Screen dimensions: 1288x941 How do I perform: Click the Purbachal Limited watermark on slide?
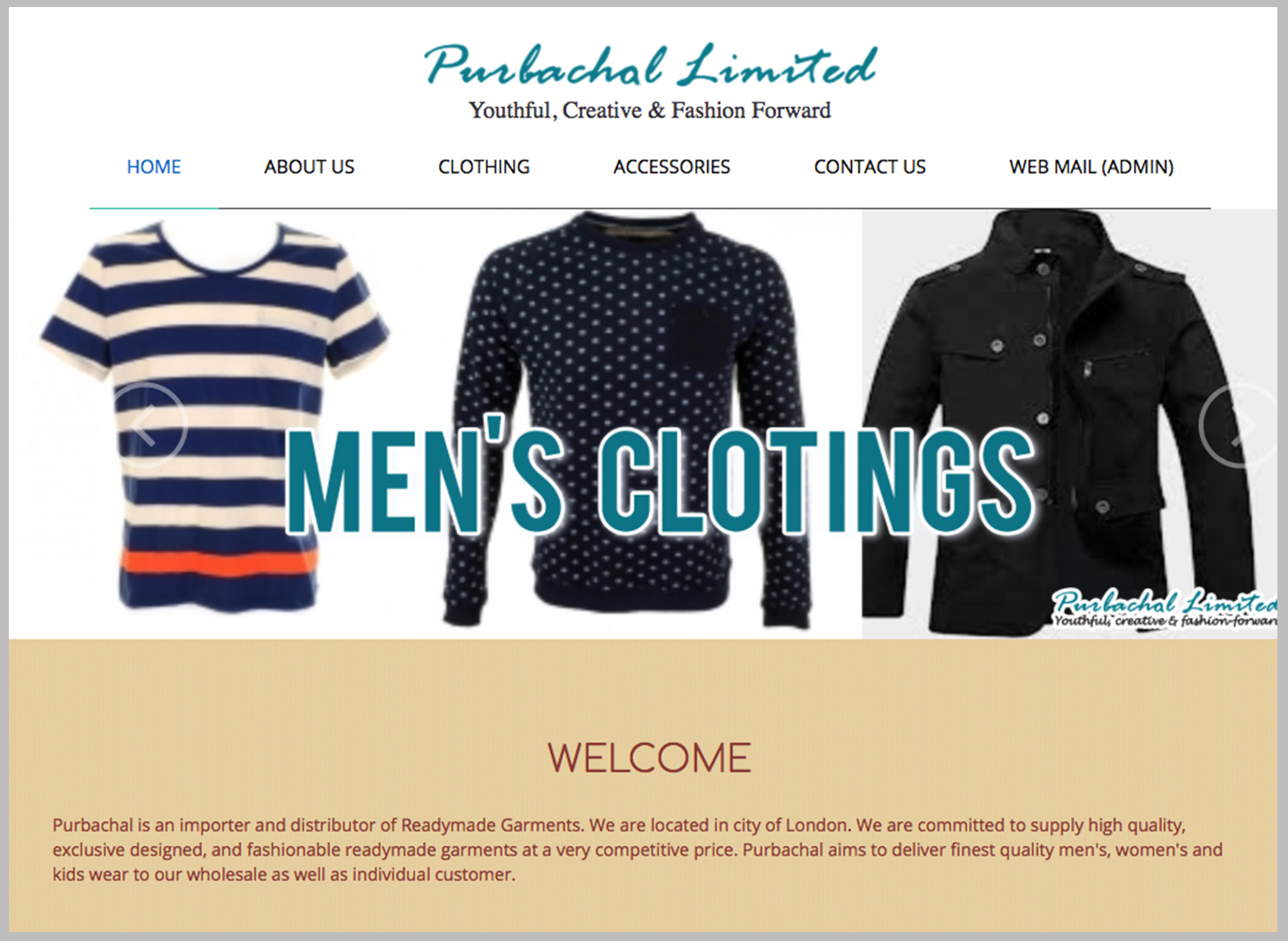pyautogui.click(x=1164, y=609)
